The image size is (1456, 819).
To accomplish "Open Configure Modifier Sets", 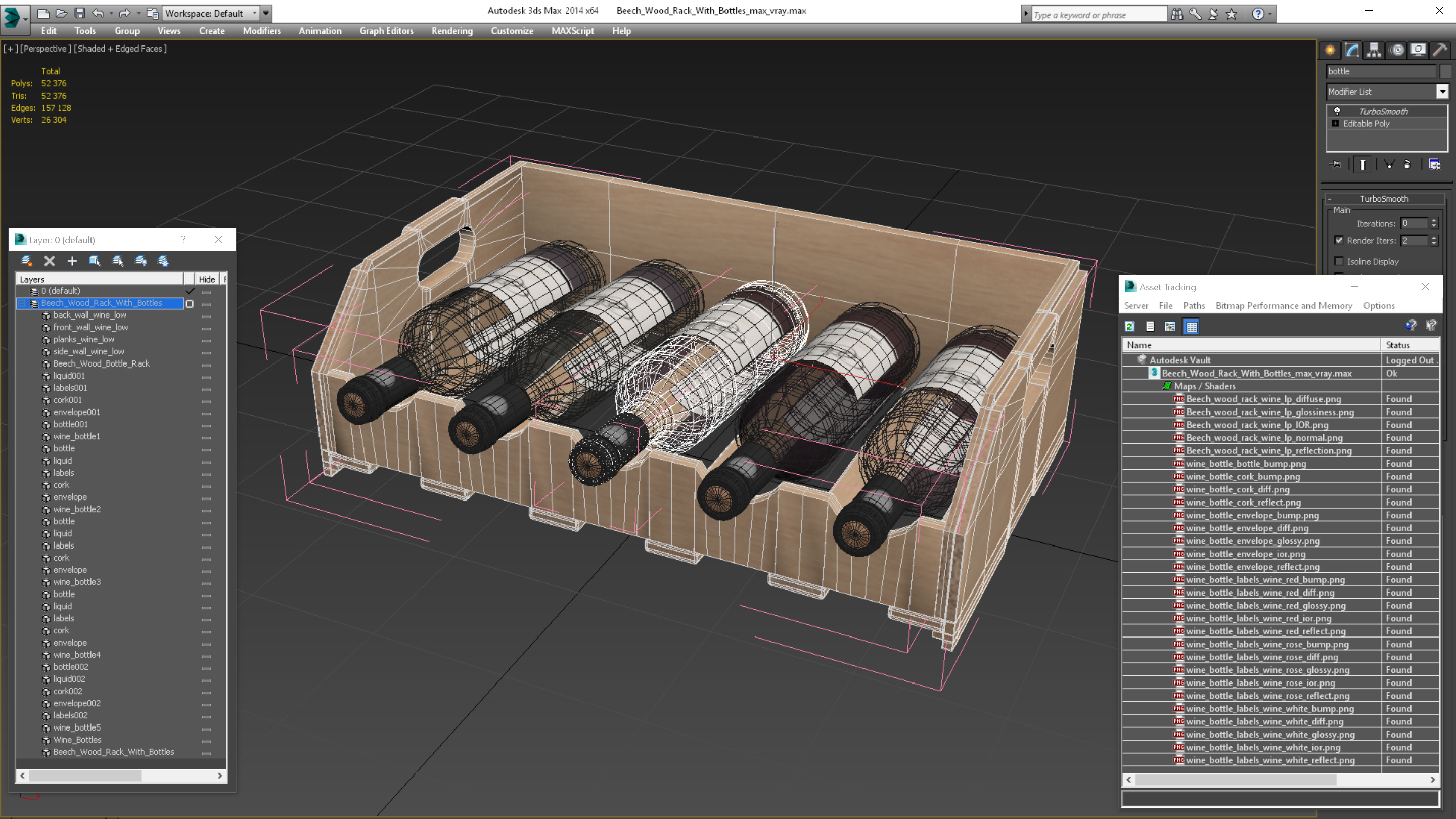I will click(x=1435, y=164).
